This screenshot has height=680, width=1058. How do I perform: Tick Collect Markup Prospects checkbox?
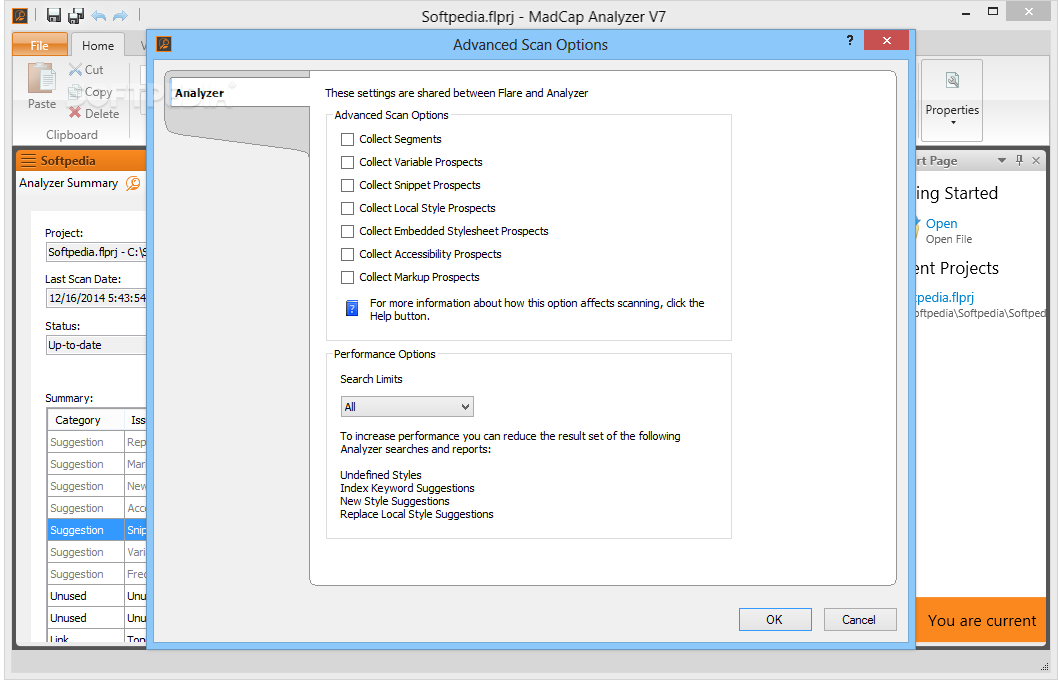point(347,277)
